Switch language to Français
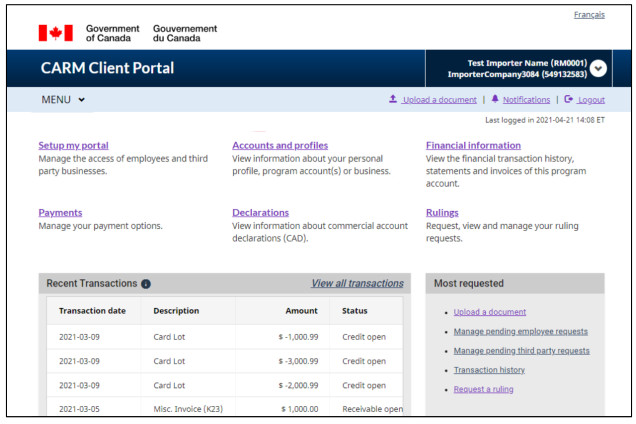Image resolution: width=636 pixels, height=424 pixels. [x=588, y=15]
